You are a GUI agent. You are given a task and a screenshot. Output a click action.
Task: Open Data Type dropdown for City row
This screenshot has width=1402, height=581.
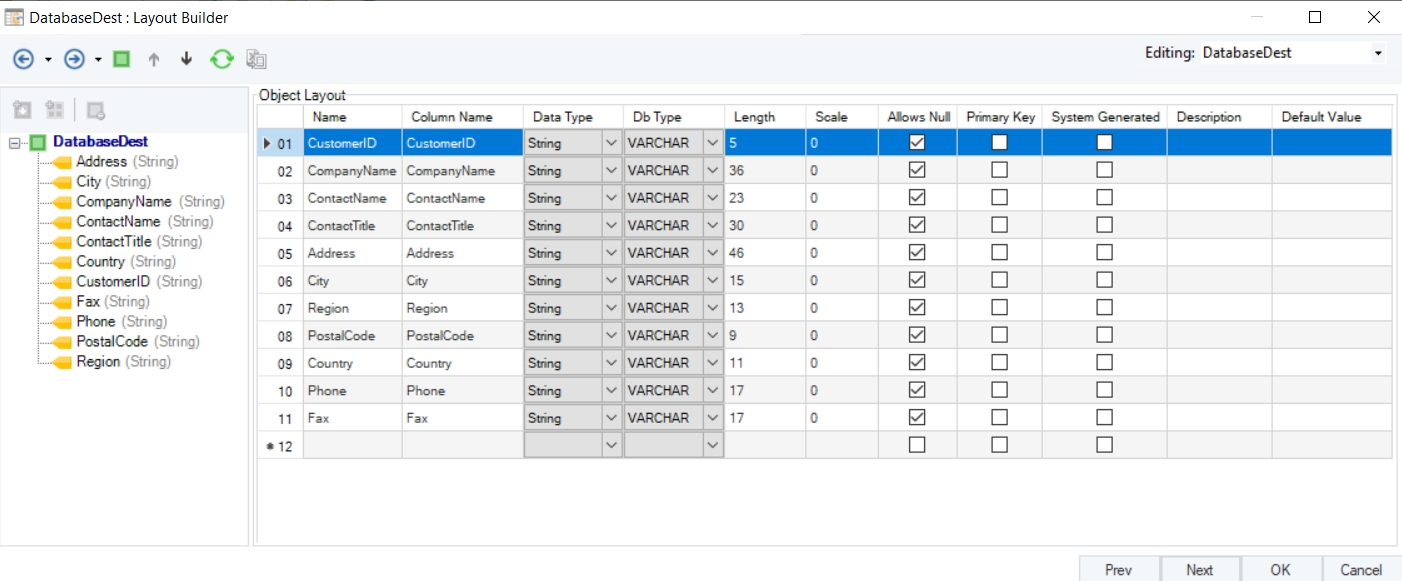(611, 281)
